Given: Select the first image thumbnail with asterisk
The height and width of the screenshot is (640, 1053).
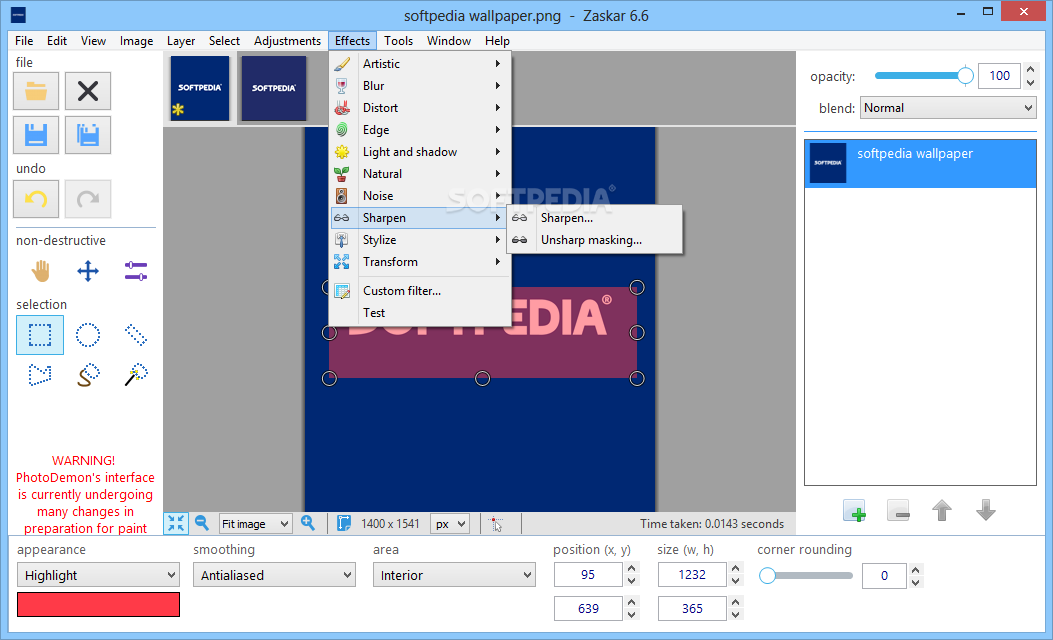Looking at the screenshot, I should point(199,88).
